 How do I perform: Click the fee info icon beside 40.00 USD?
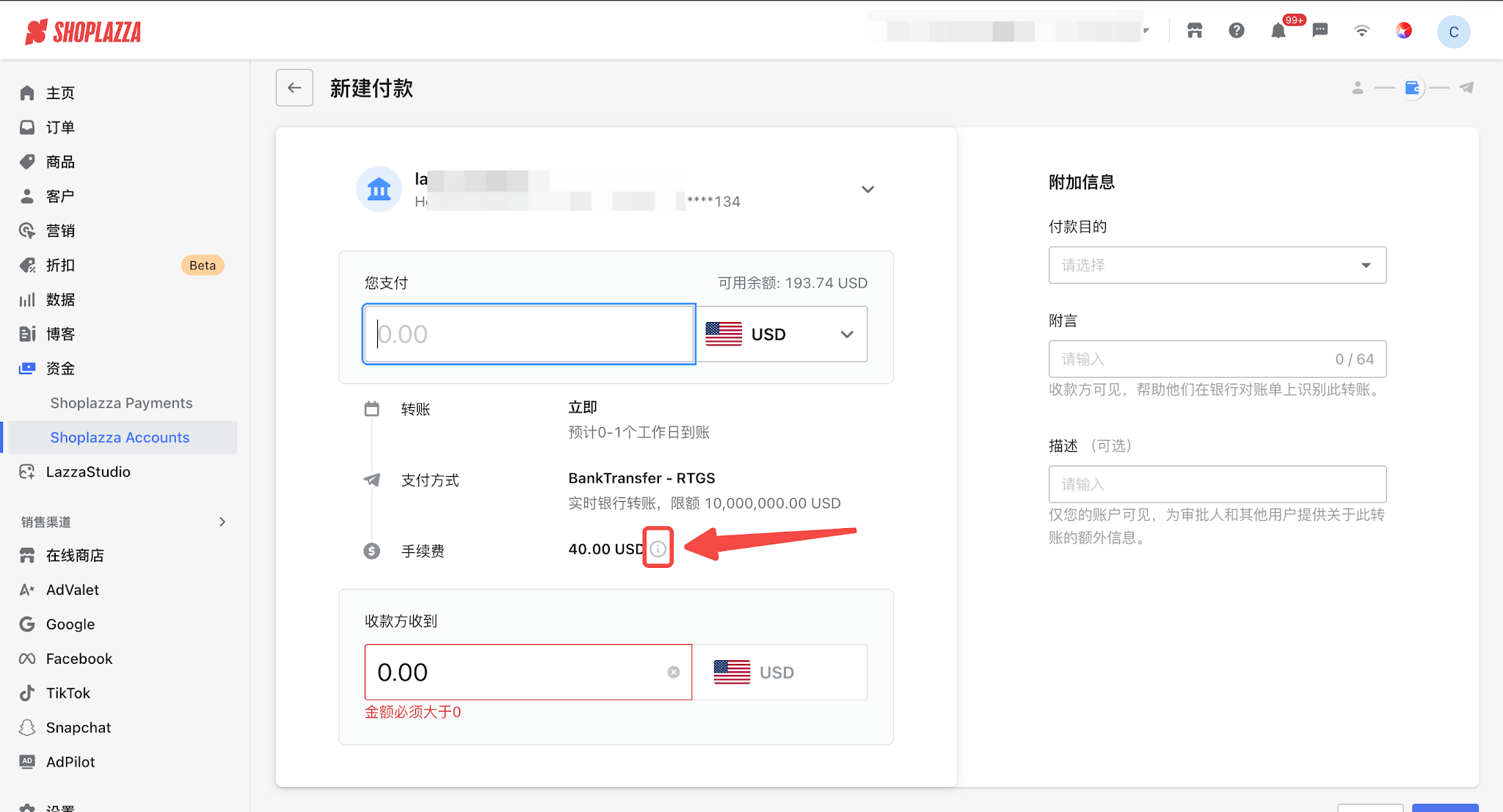658,549
